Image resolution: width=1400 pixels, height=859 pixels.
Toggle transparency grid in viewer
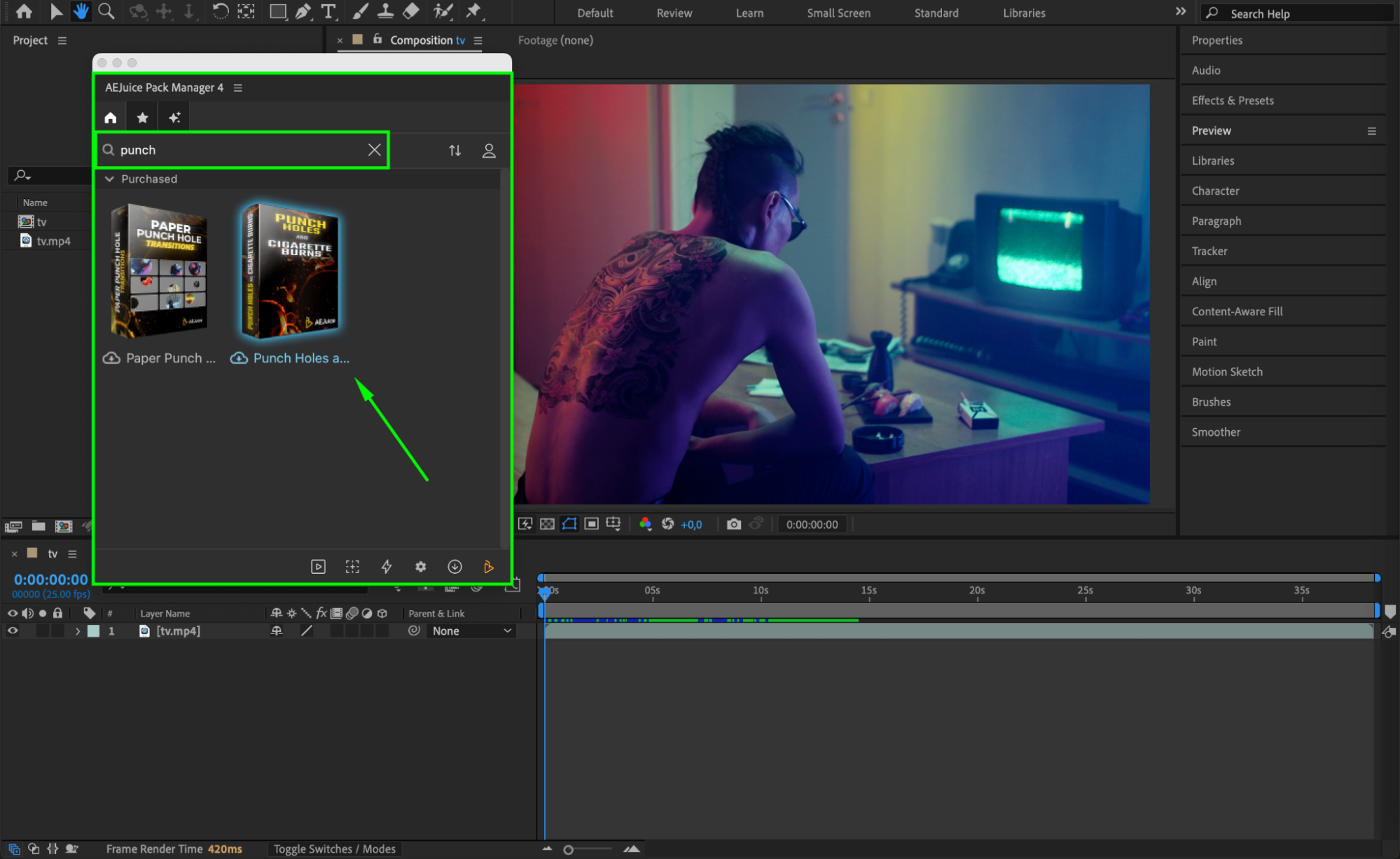pos(548,524)
